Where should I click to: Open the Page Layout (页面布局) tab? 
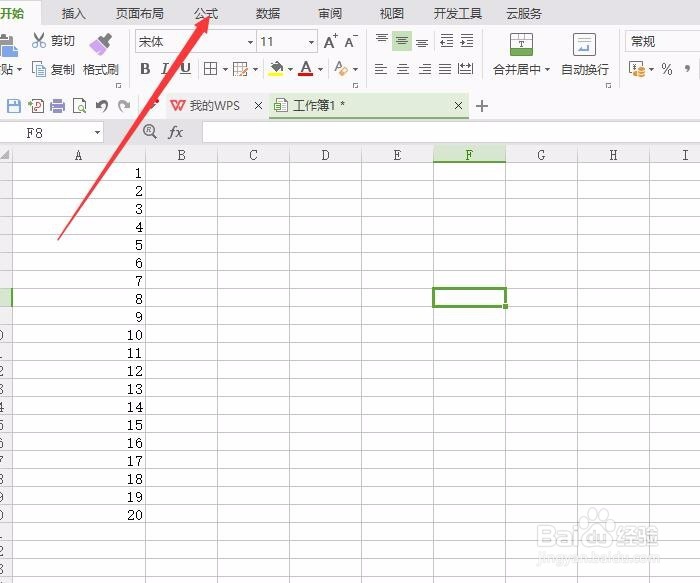coord(140,13)
